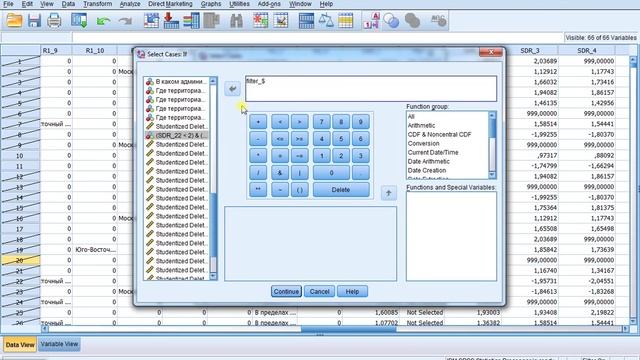Click the up arrow to insert function
This screenshot has width=640, height=360.
pos(389,193)
